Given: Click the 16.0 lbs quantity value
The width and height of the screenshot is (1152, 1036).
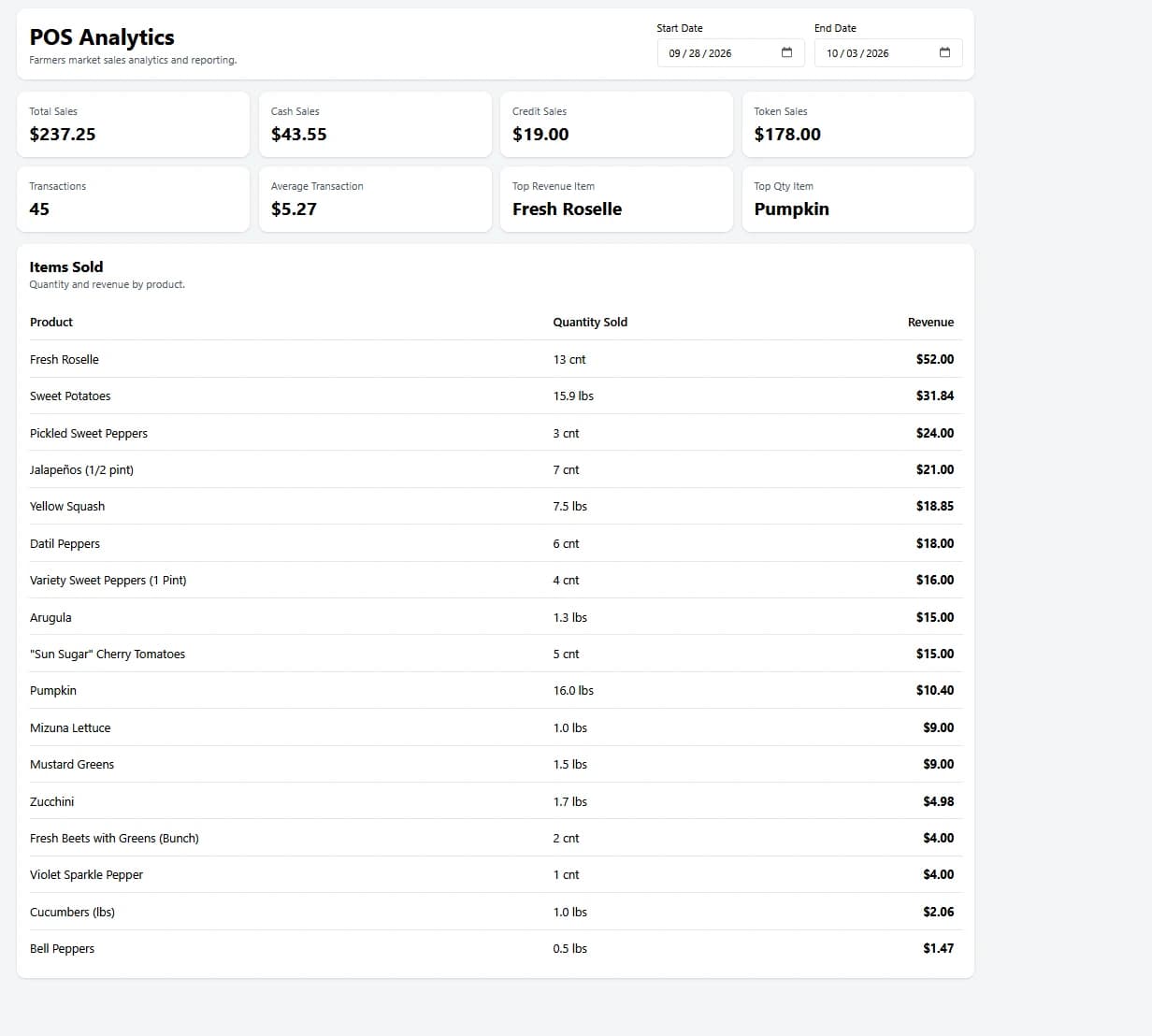Looking at the screenshot, I should 573,690.
